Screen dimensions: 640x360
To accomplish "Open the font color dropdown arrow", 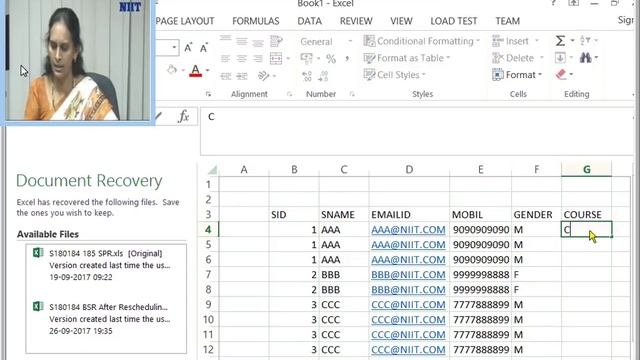I will tap(207, 71).
